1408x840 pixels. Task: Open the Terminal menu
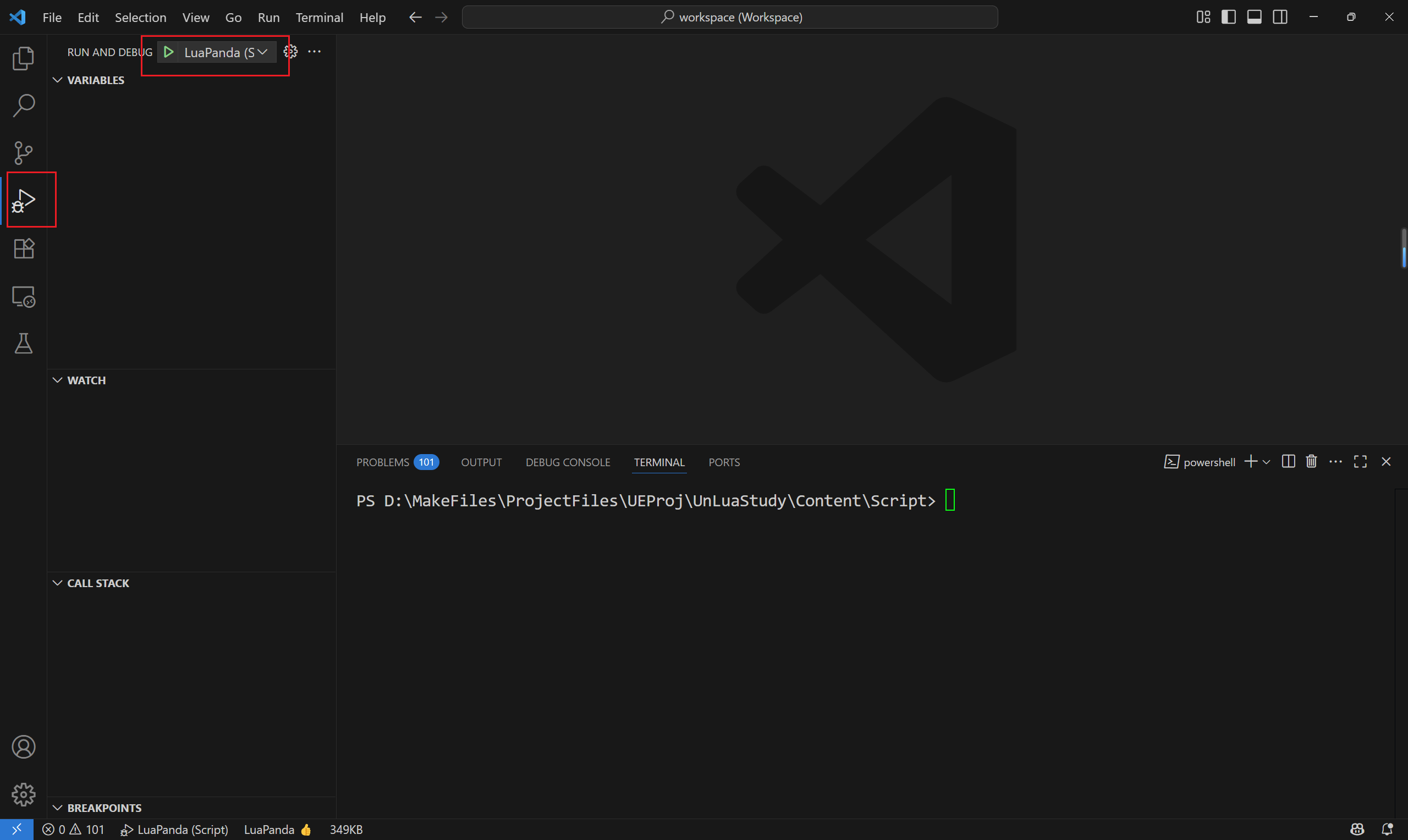[320, 18]
